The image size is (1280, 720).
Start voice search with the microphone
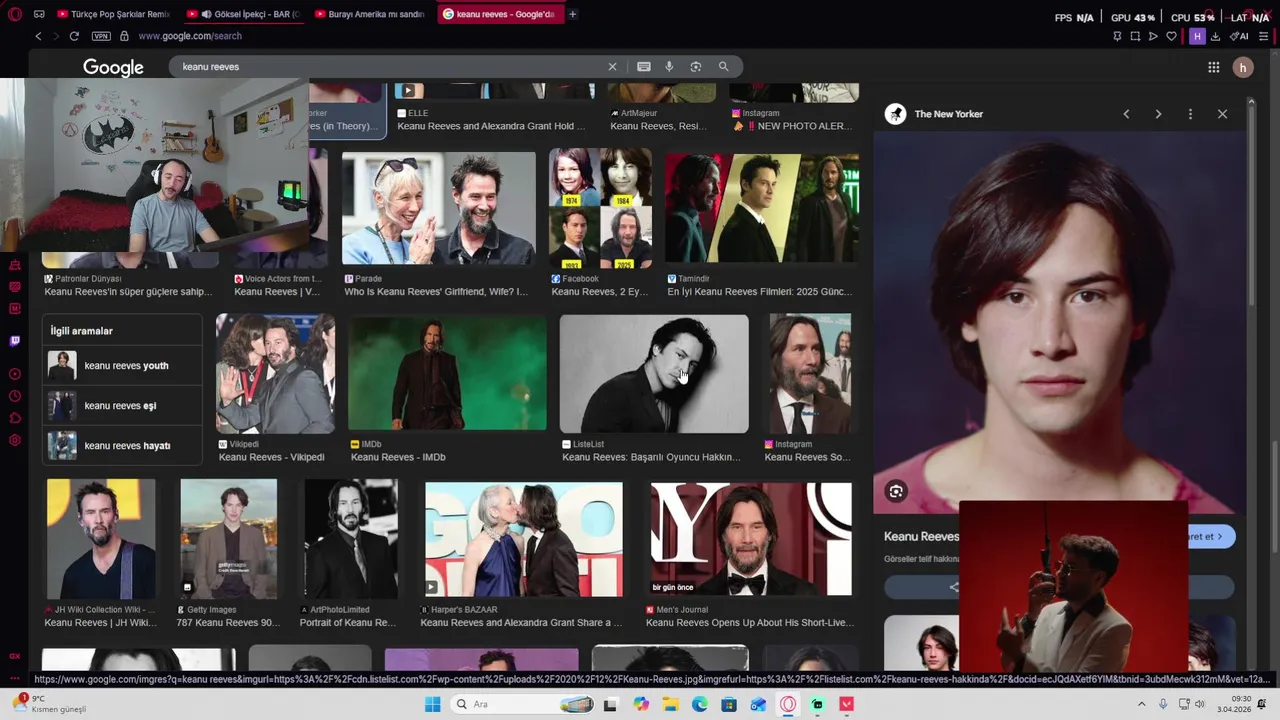pyautogui.click(x=670, y=67)
